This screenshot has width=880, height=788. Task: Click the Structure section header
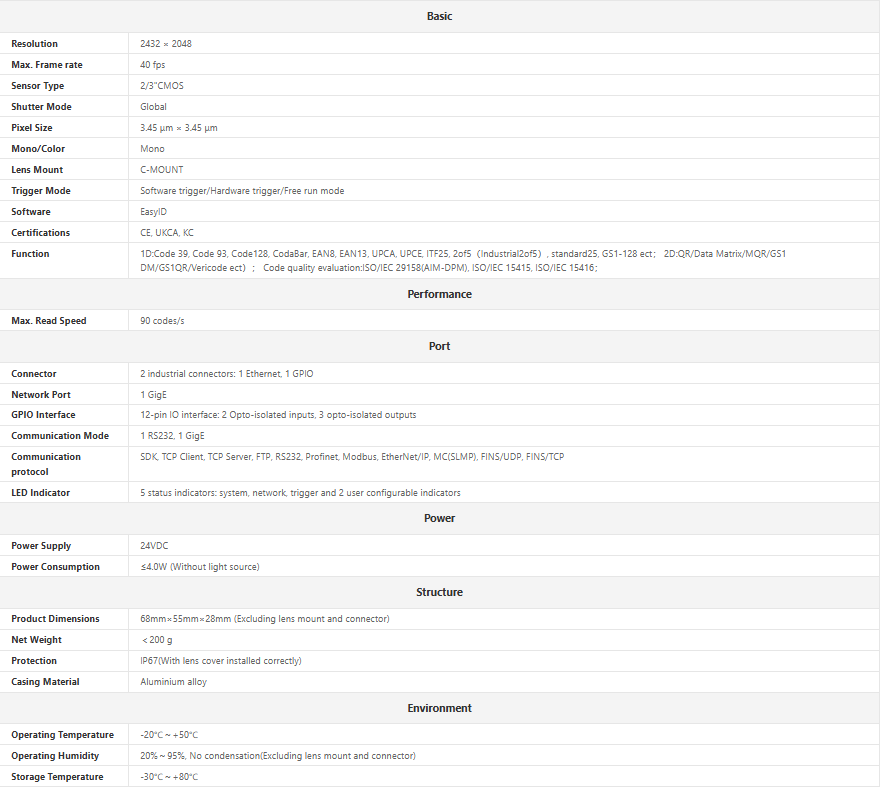click(x=439, y=592)
